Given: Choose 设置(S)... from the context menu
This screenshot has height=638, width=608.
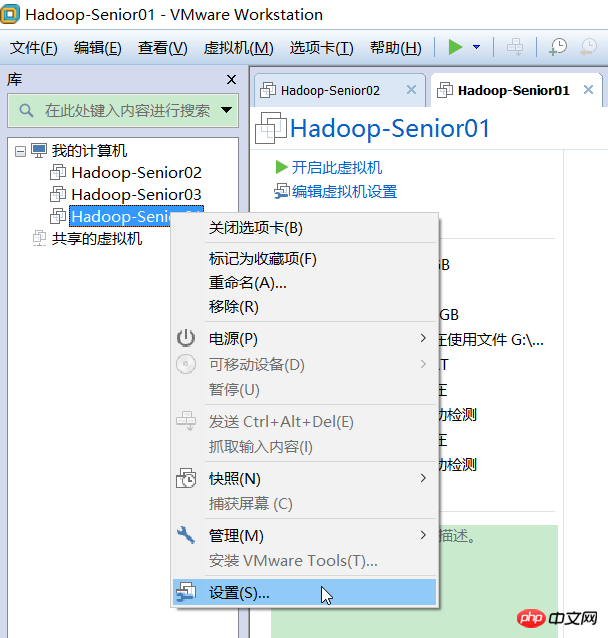Looking at the screenshot, I should 304,593.
